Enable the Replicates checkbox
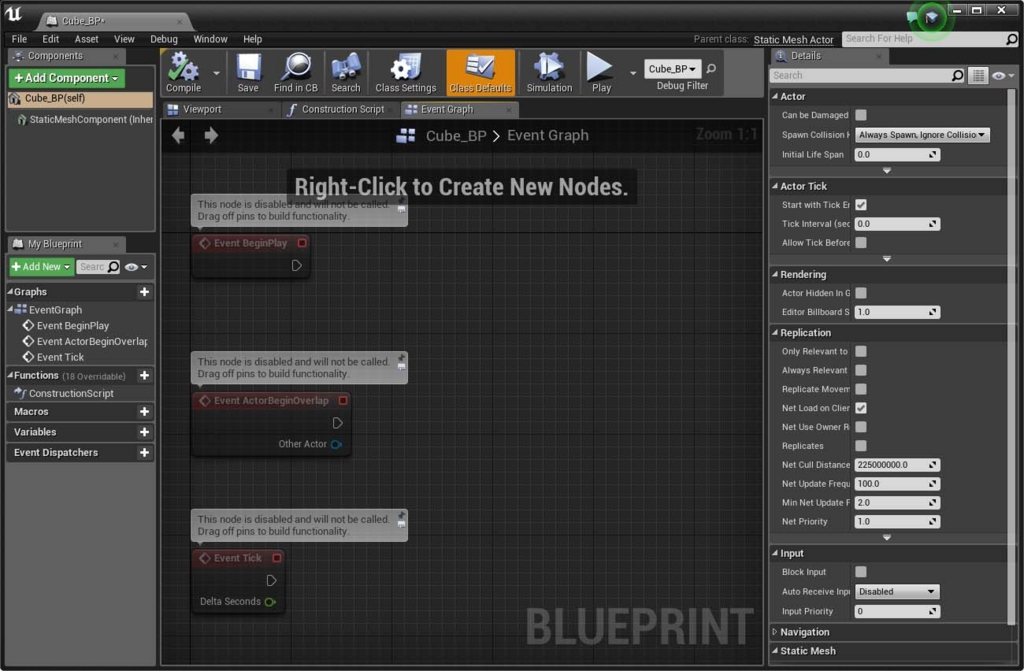 [861, 446]
